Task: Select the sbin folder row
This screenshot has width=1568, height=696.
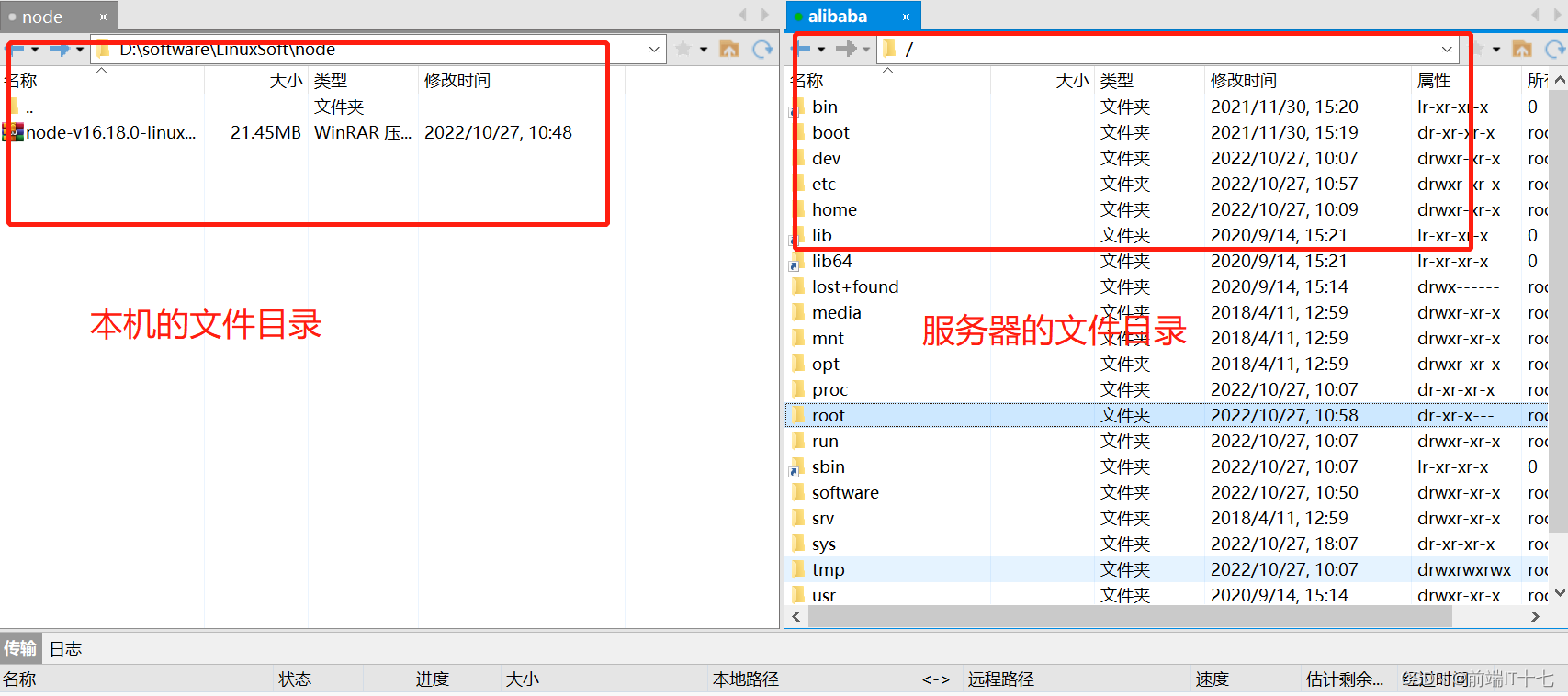Action: pyautogui.click(x=1167, y=466)
